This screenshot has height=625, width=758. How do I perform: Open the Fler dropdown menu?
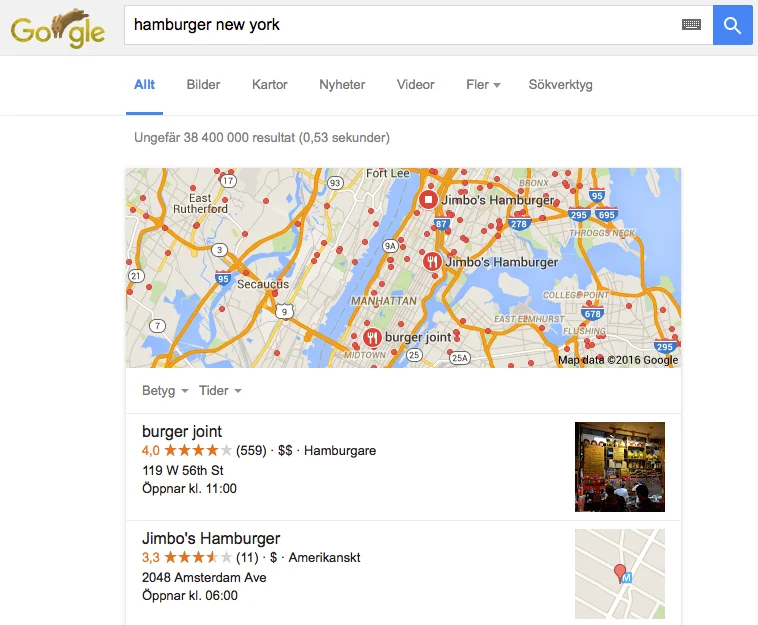[x=483, y=85]
